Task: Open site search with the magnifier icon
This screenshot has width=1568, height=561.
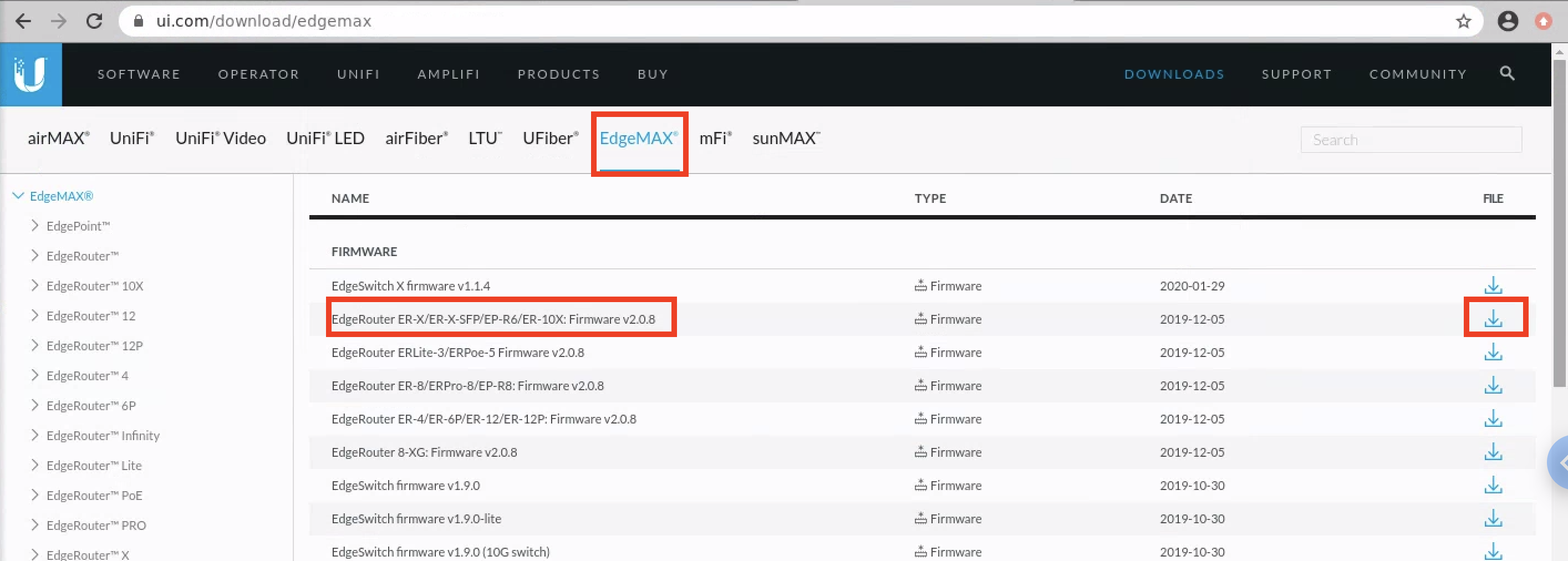Action: [x=1507, y=74]
